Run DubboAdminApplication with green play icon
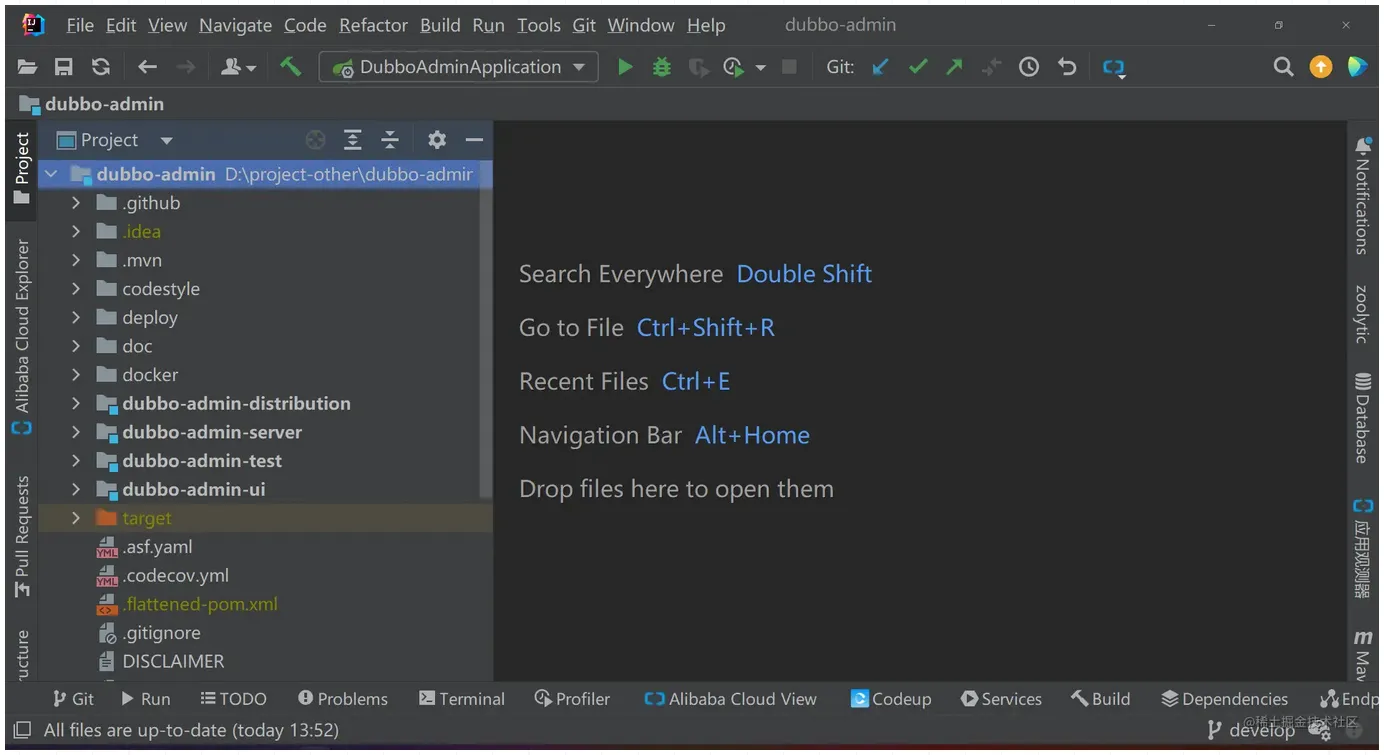 (x=625, y=67)
